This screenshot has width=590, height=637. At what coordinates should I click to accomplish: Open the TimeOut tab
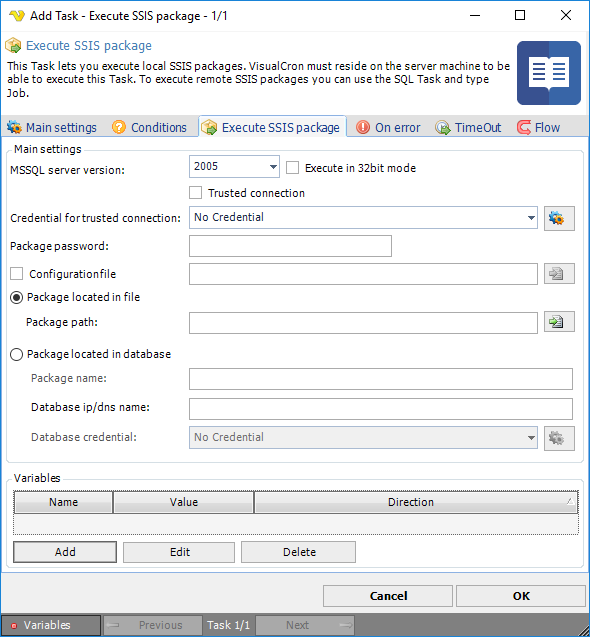click(x=468, y=128)
